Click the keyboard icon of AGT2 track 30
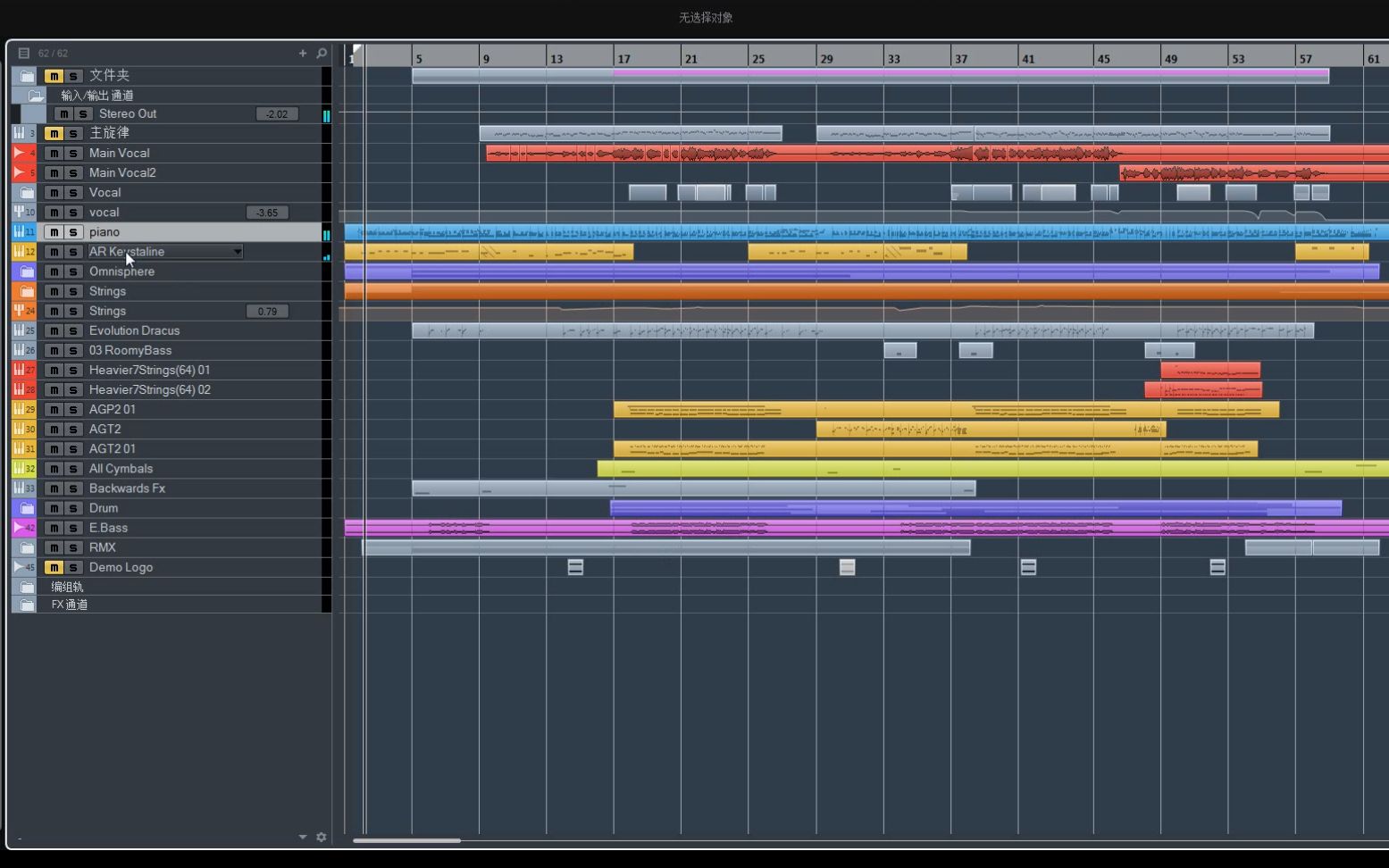The image size is (1389, 868). [19, 429]
